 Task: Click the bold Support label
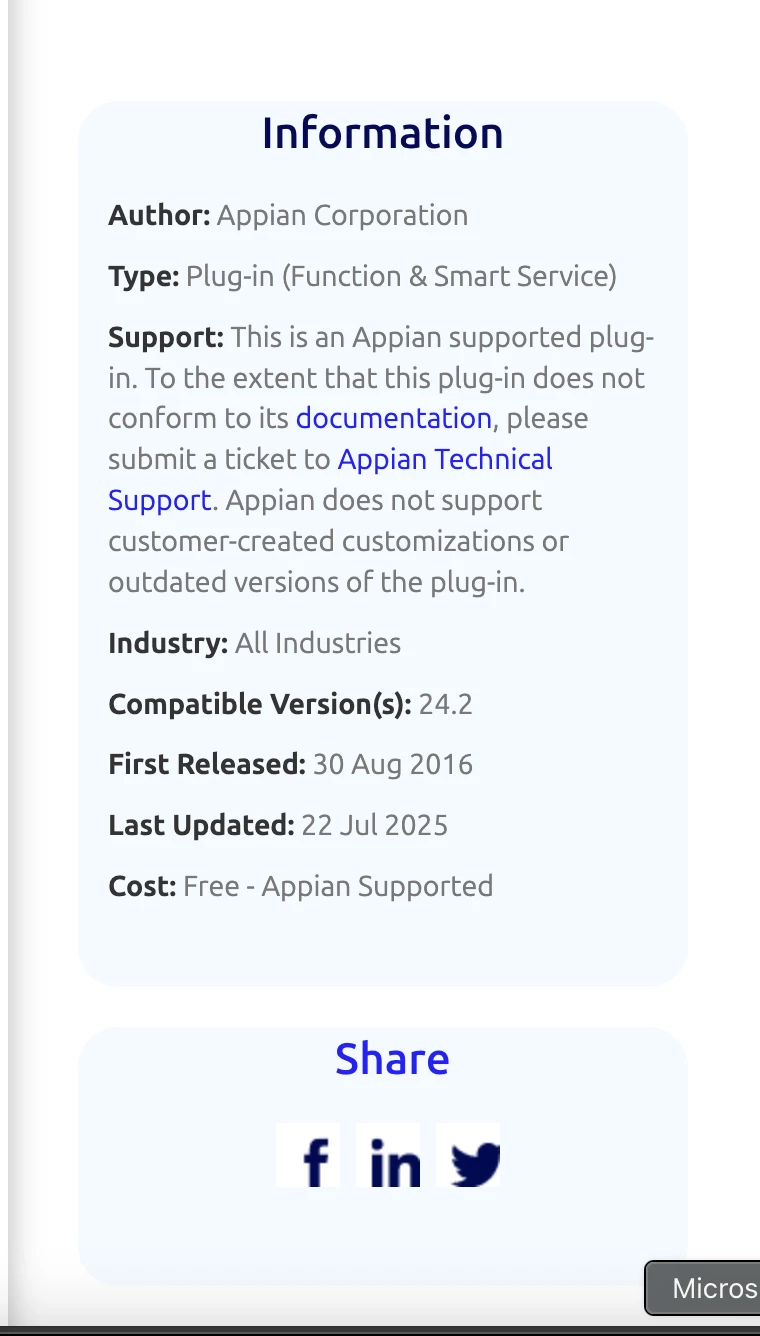(166, 337)
